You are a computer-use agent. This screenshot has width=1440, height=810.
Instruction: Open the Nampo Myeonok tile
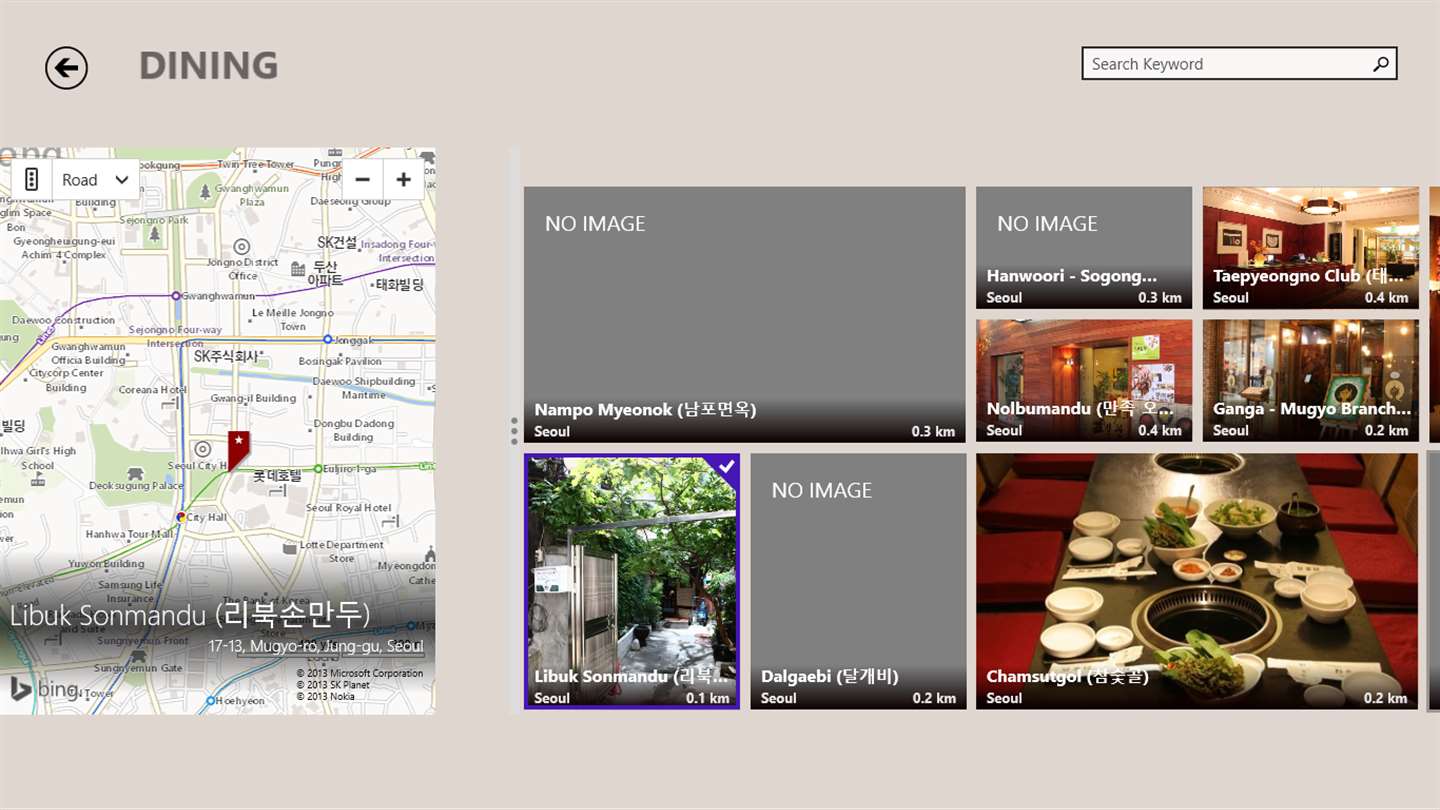744,314
